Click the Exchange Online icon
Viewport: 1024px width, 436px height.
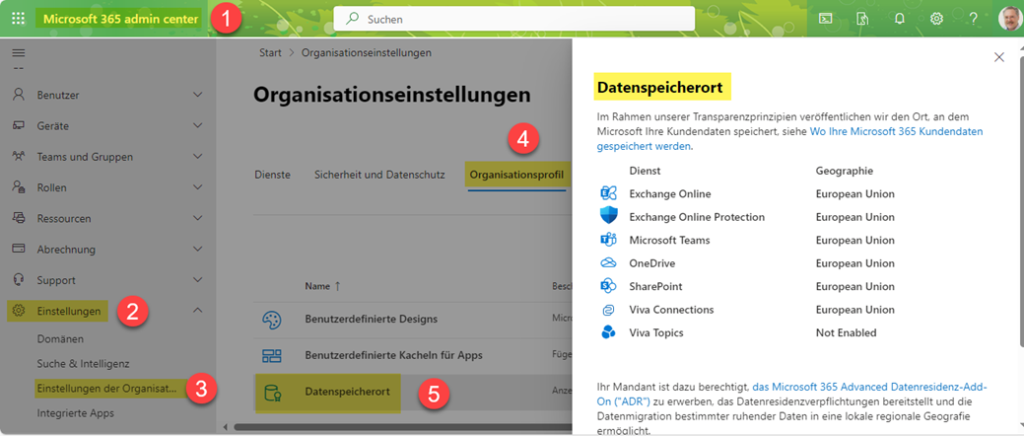click(x=608, y=194)
